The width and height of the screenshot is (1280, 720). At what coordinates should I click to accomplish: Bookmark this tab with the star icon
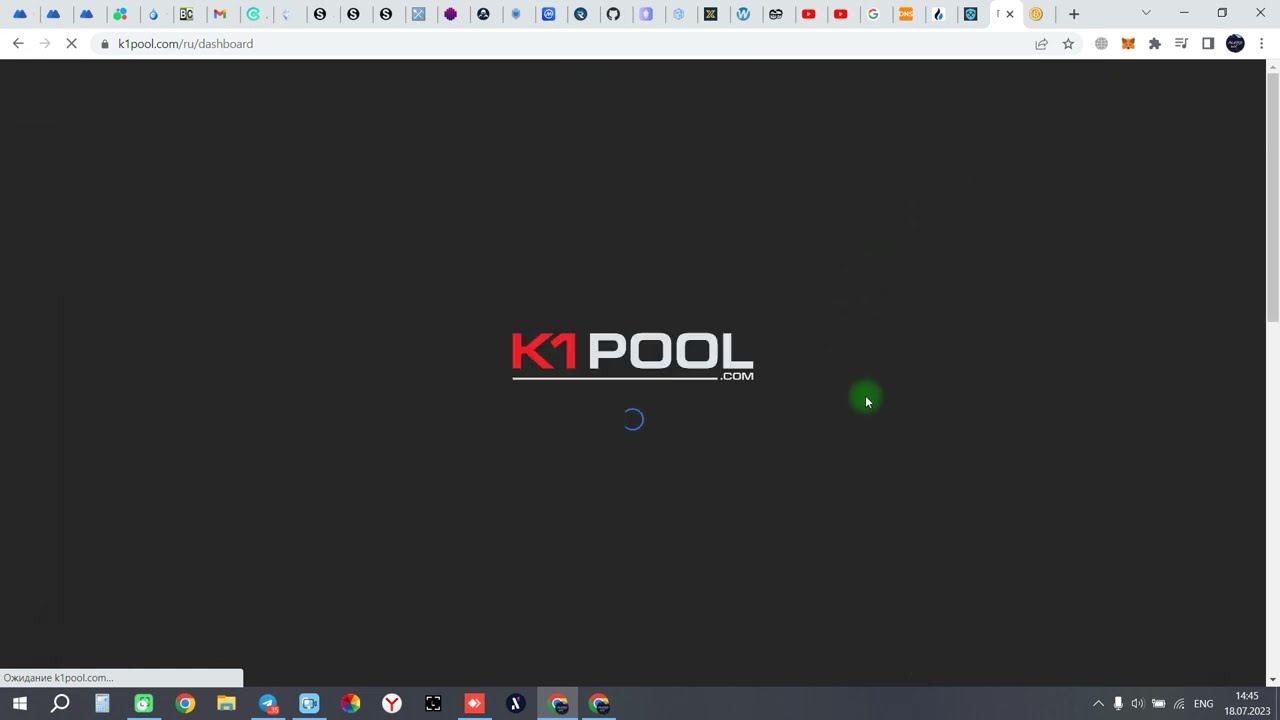(x=1068, y=44)
